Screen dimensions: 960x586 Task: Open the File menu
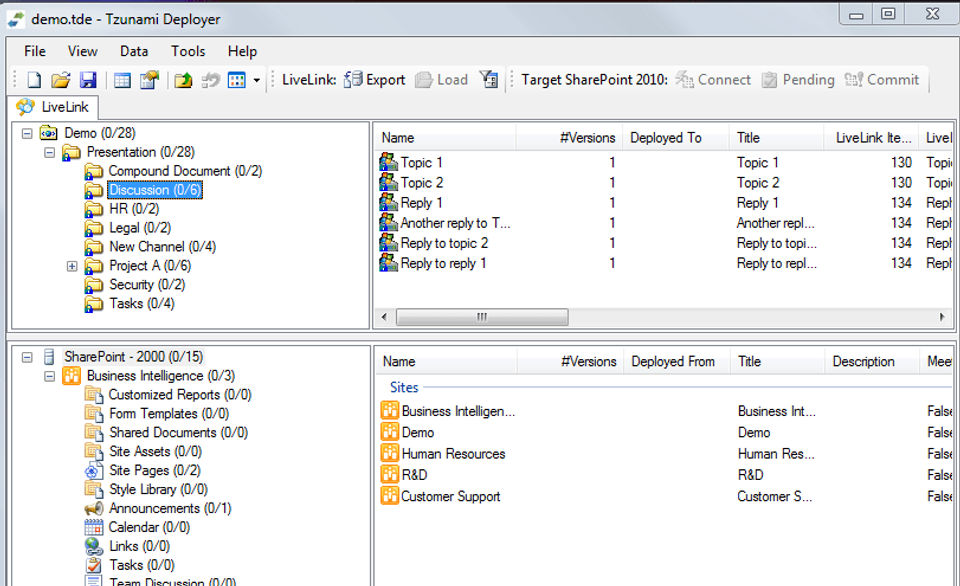coord(35,51)
